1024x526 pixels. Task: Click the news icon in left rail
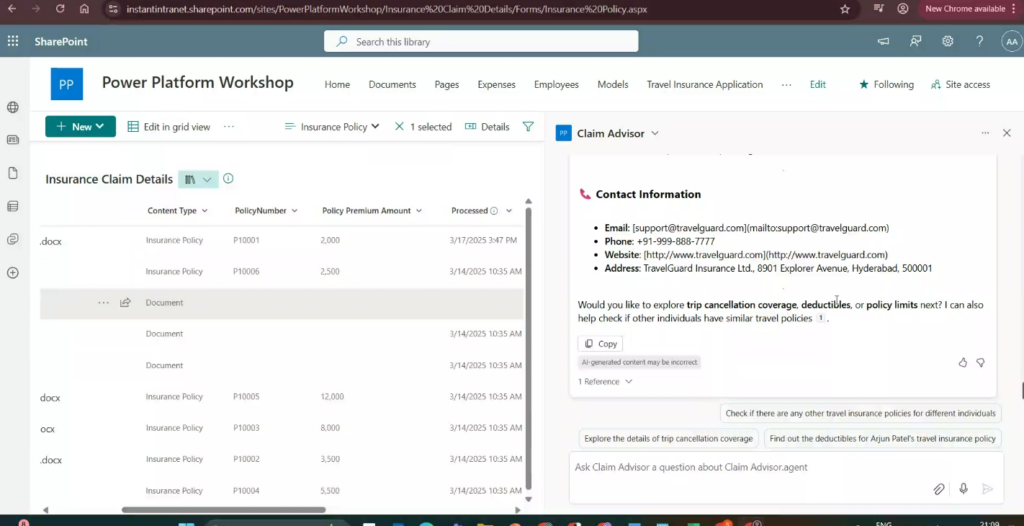point(12,140)
